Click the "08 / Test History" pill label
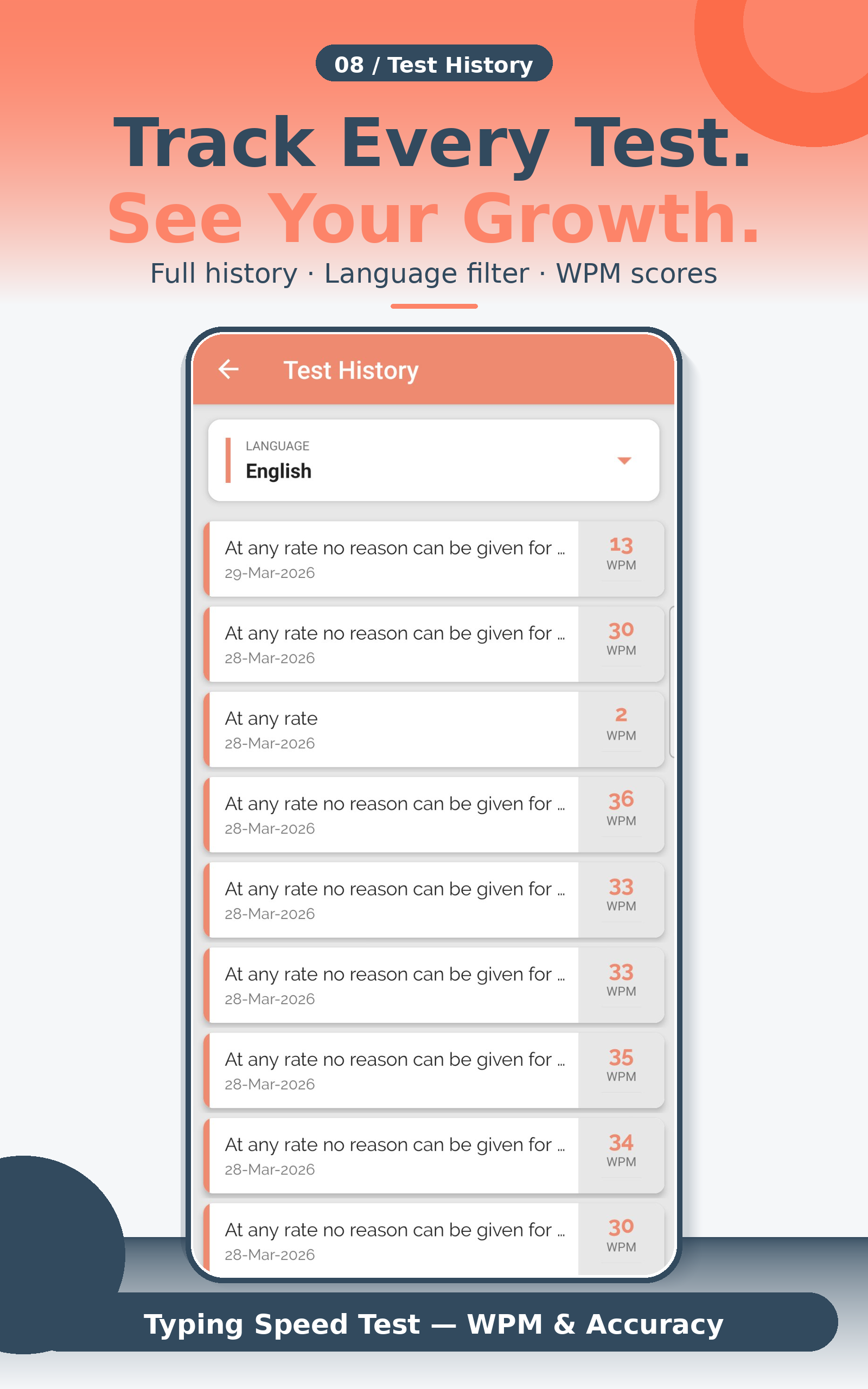 [x=434, y=63]
